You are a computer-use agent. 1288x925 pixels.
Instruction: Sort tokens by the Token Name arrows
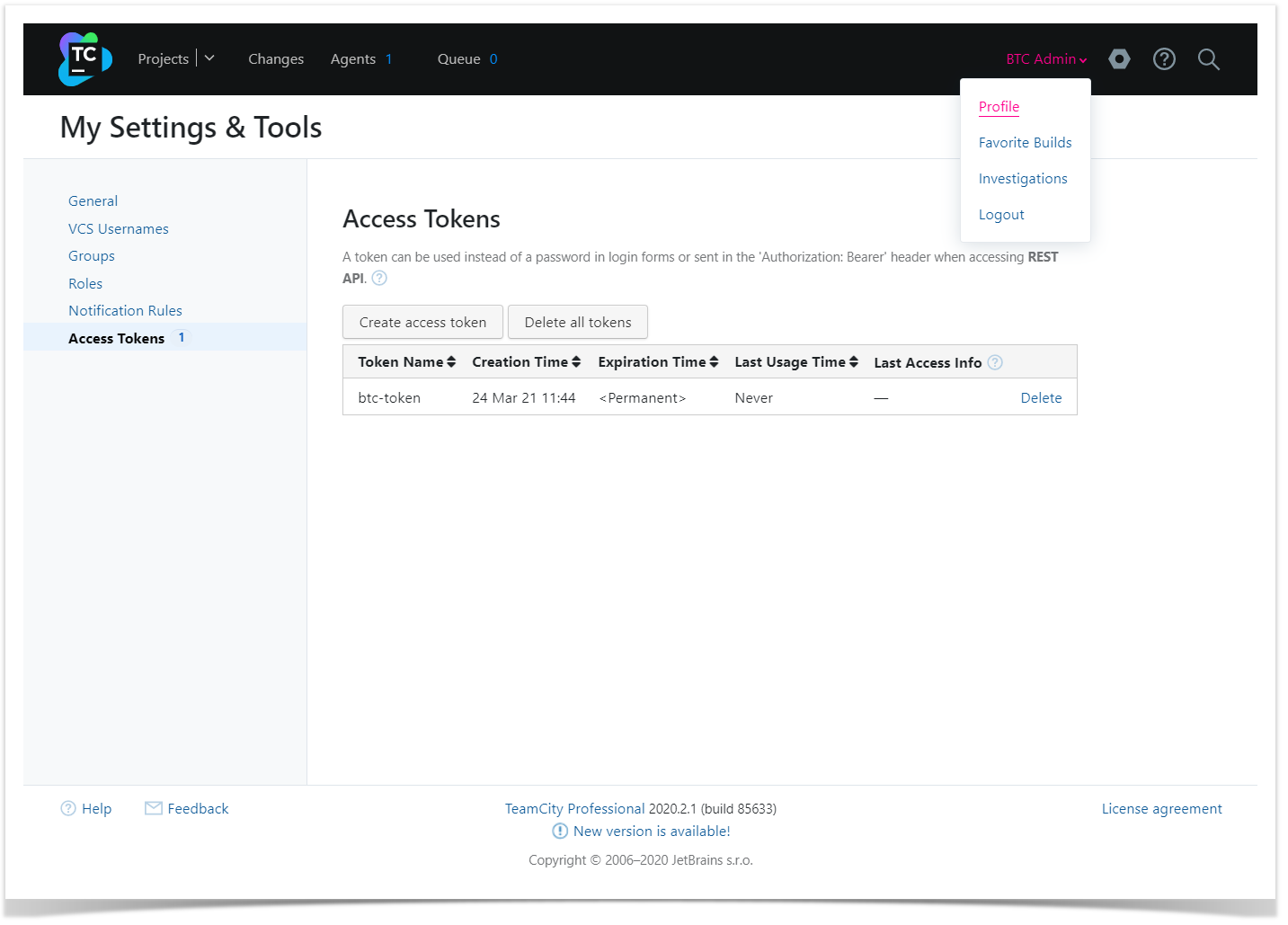[x=451, y=361]
